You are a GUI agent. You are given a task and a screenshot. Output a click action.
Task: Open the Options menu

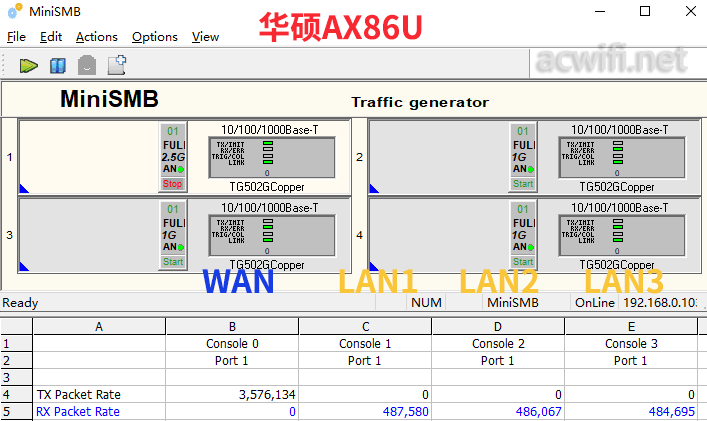[155, 37]
